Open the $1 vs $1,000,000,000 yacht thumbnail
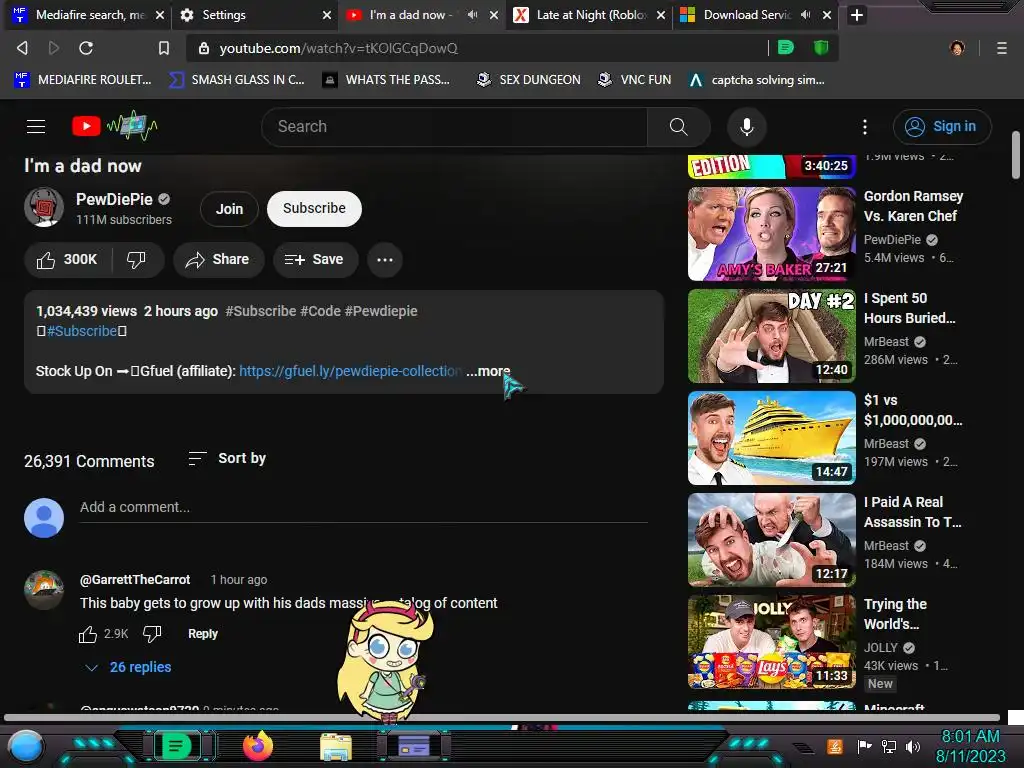This screenshot has height=768, width=1024. coord(771,438)
